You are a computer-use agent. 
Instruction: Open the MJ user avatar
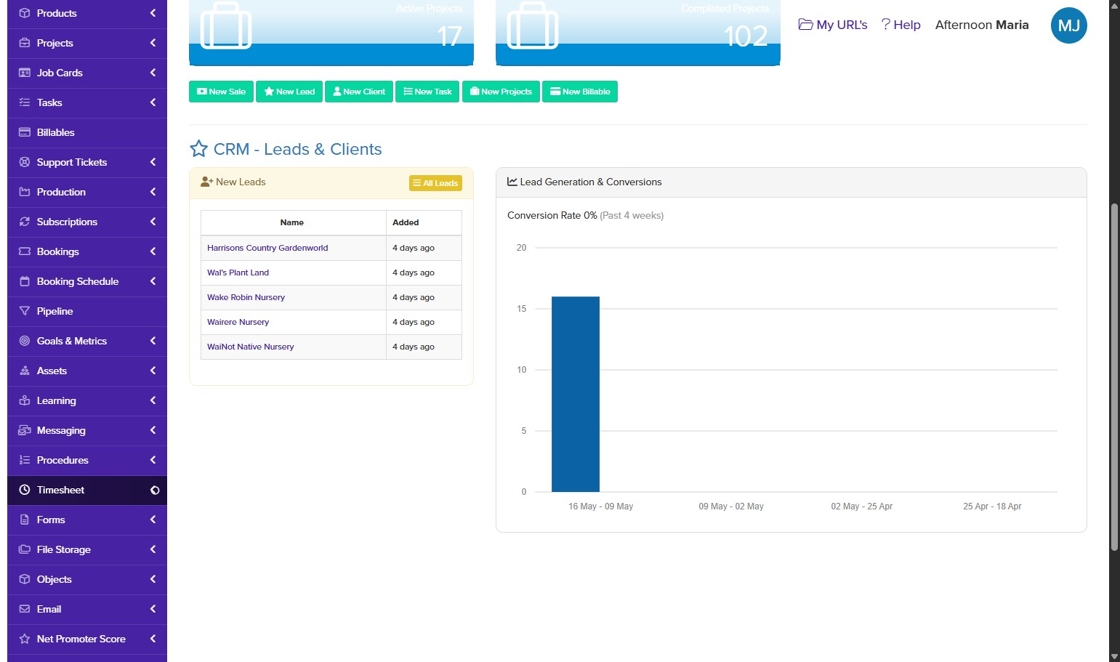1069,26
